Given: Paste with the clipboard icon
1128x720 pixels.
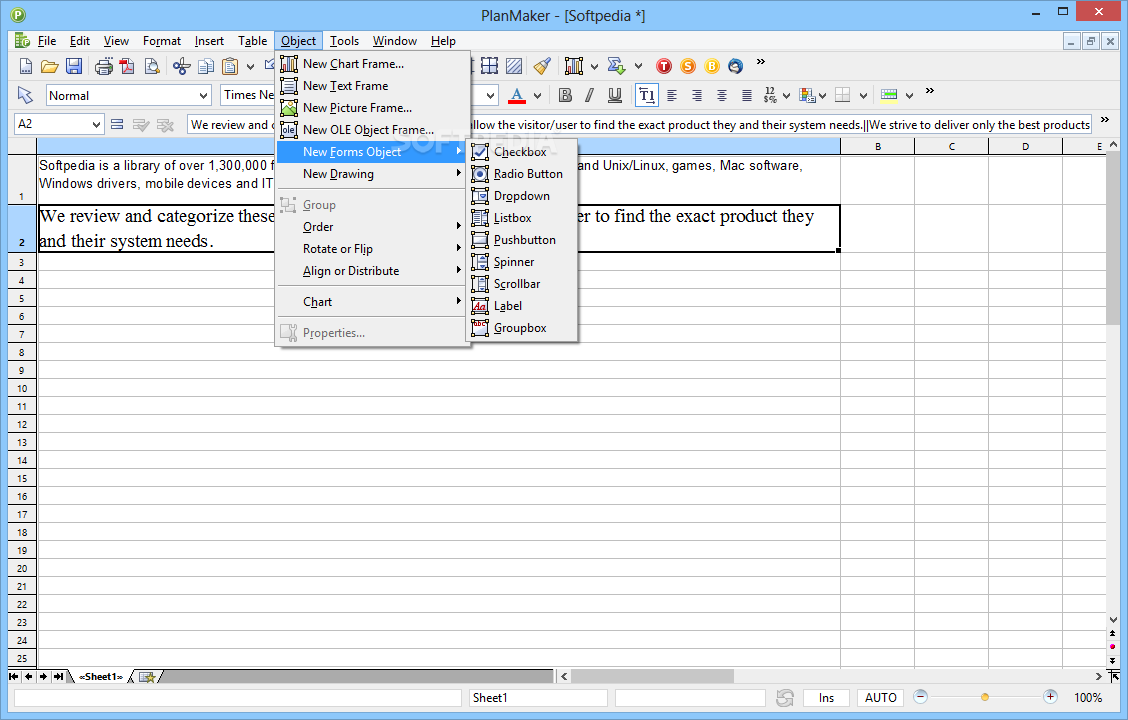Looking at the screenshot, I should tap(229, 66).
